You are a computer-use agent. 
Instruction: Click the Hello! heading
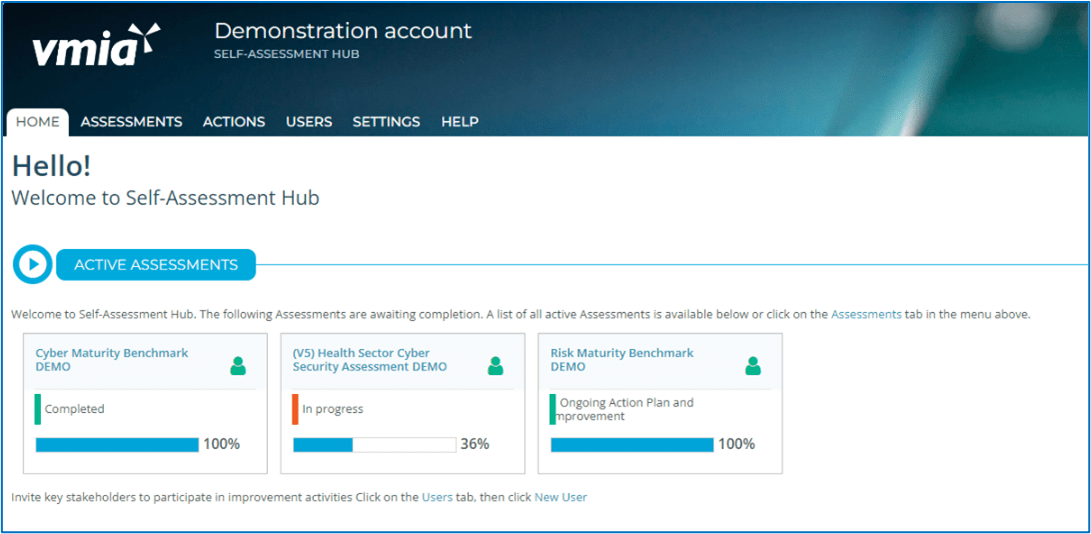[x=51, y=166]
